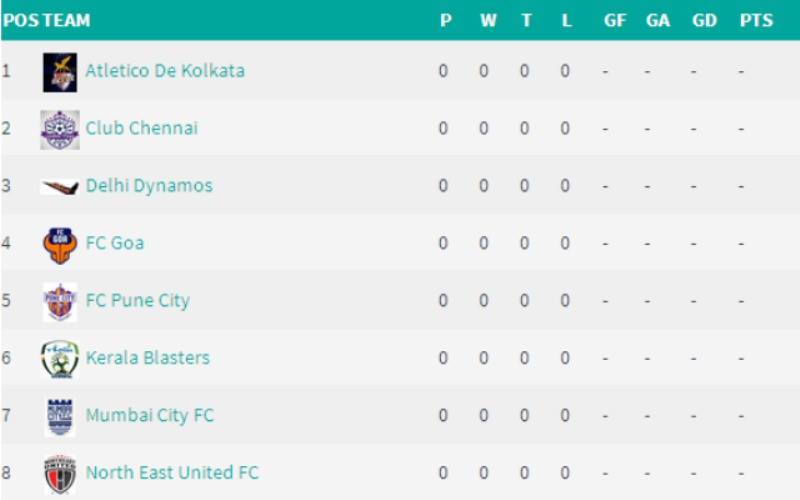
Task: Go to the FC Goa team link
Action: point(115,243)
